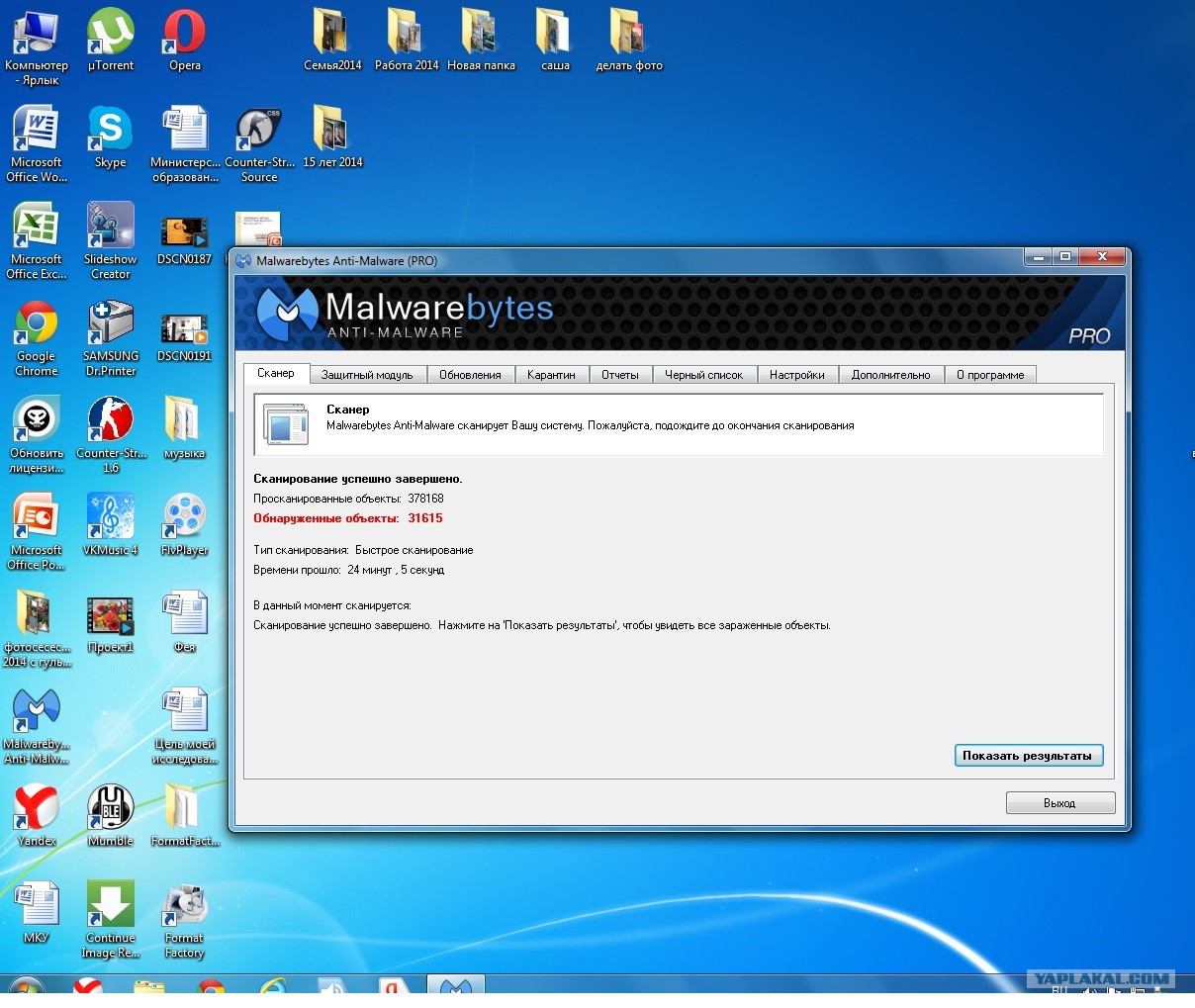
Task: Click the Показать результаты button
Action: [1028, 756]
